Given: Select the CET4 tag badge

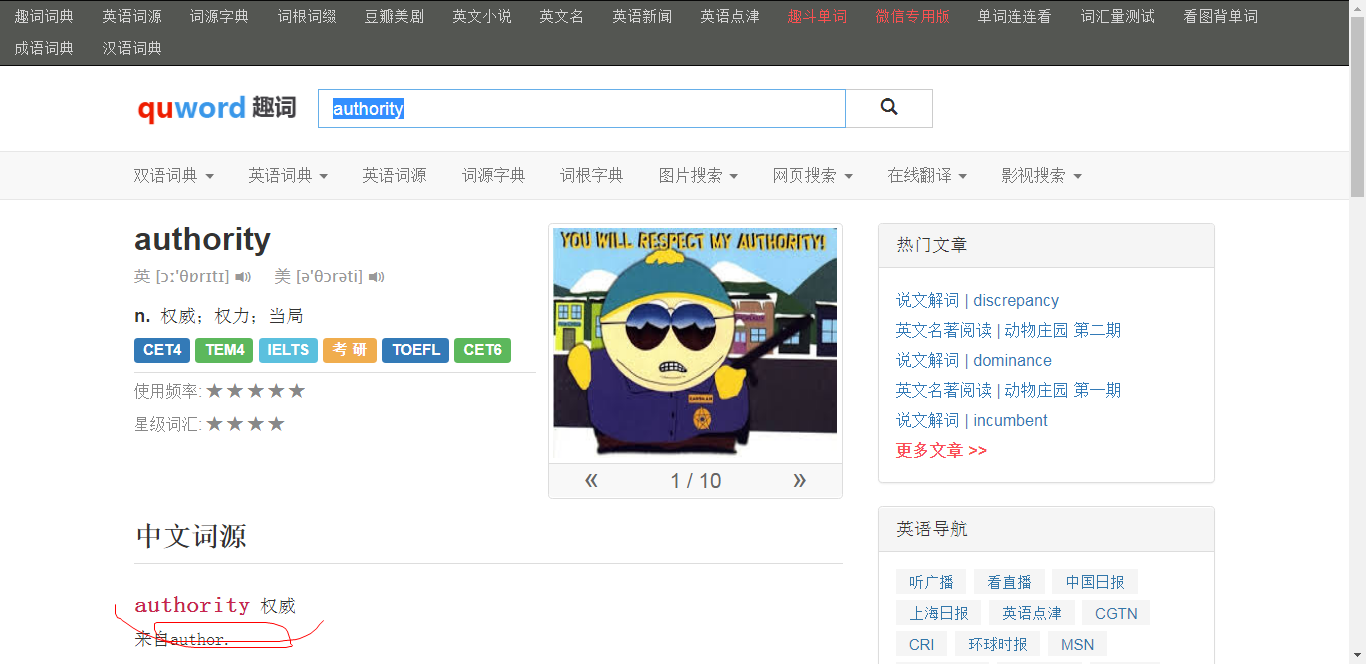Looking at the screenshot, I should [x=162, y=350].
